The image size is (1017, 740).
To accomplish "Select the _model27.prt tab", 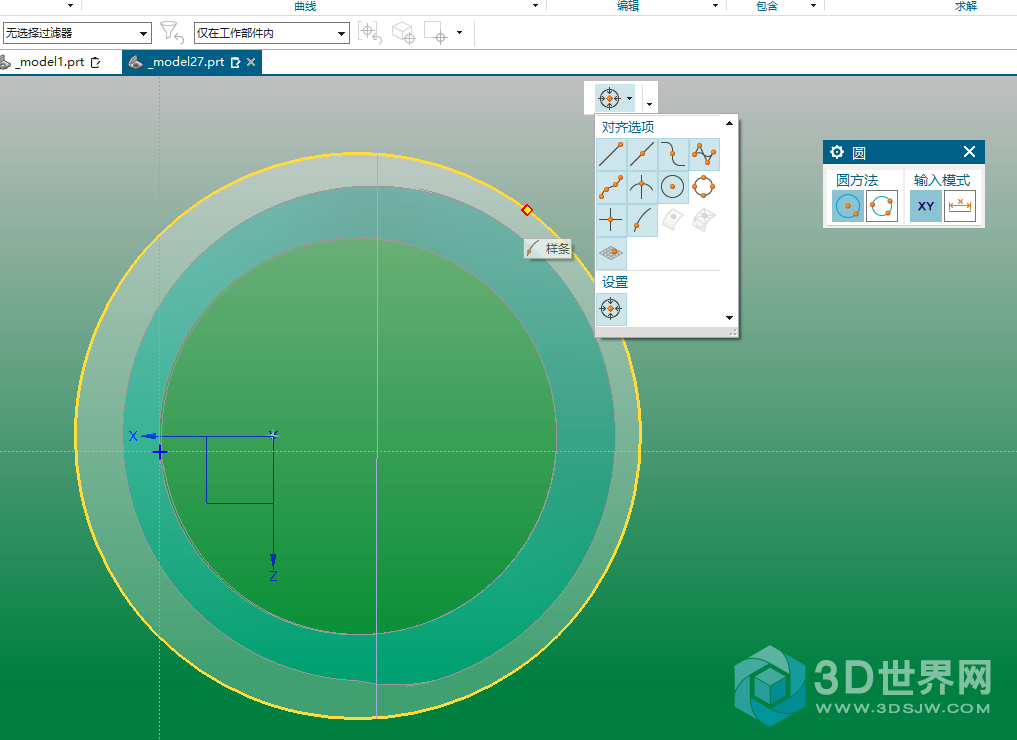I will [185, 62].
